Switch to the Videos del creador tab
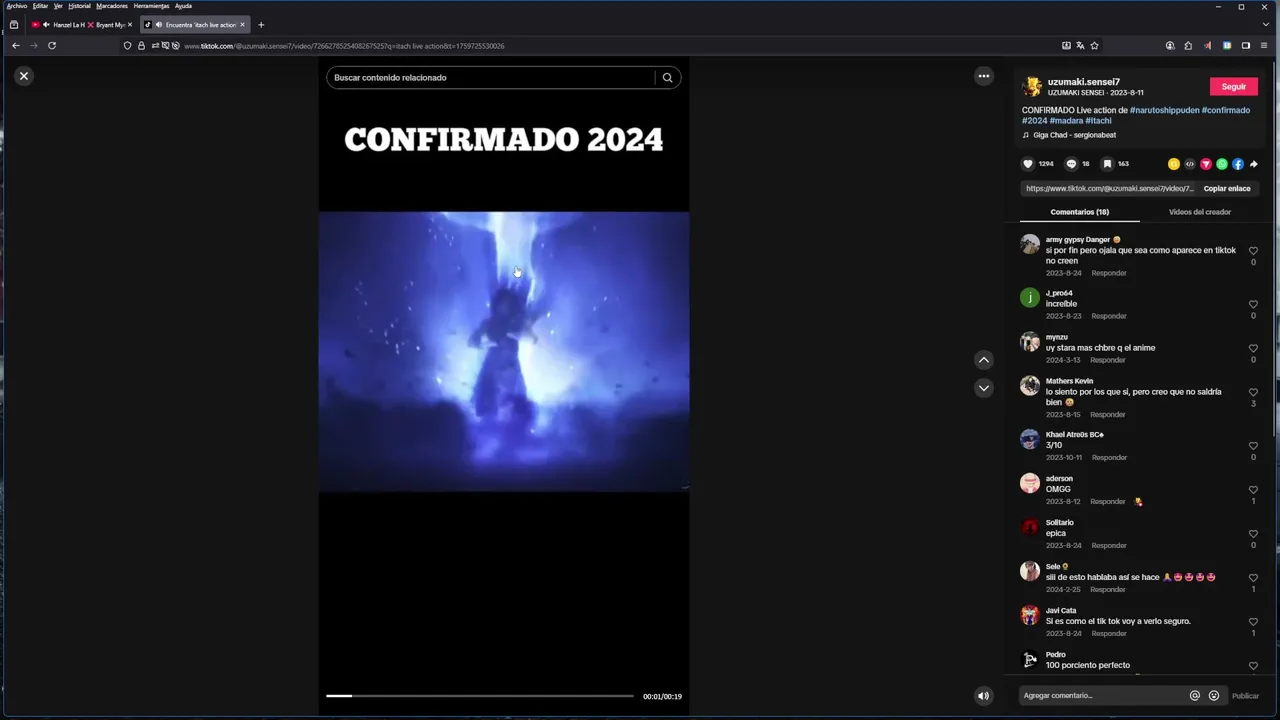 tap(1200, 212)
